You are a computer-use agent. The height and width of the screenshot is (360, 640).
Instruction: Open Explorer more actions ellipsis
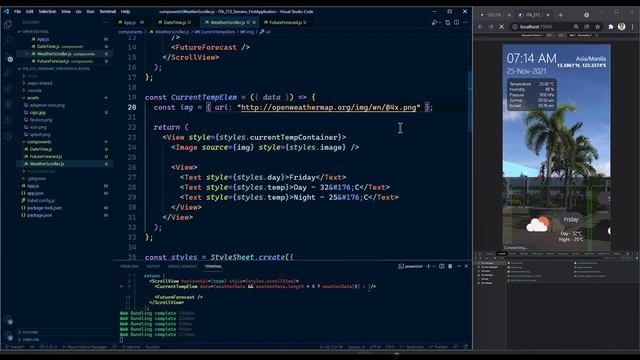(106, 23)
